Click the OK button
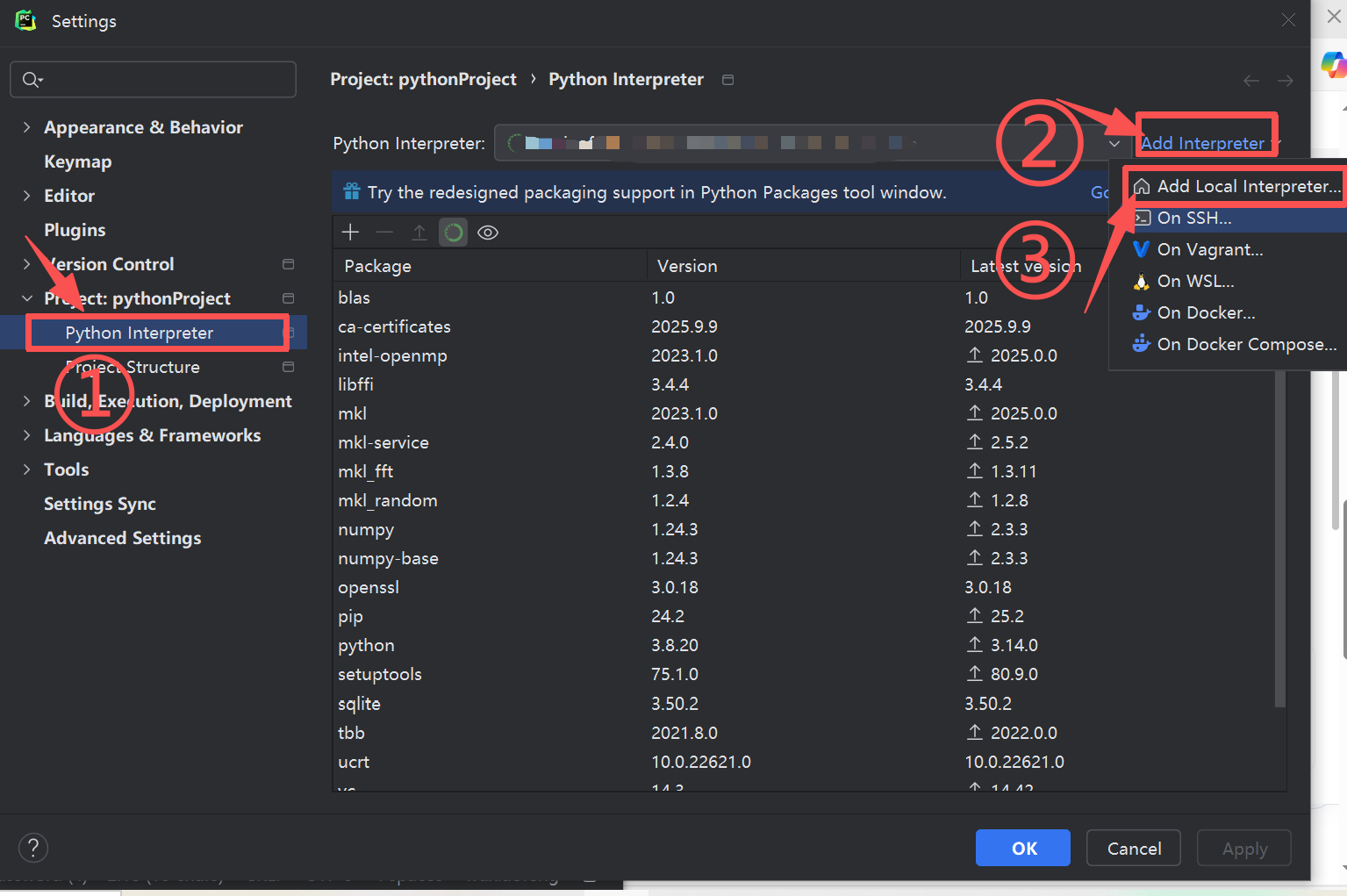The width and height of the screenshot is (1347, 896). click(1023, 848)
